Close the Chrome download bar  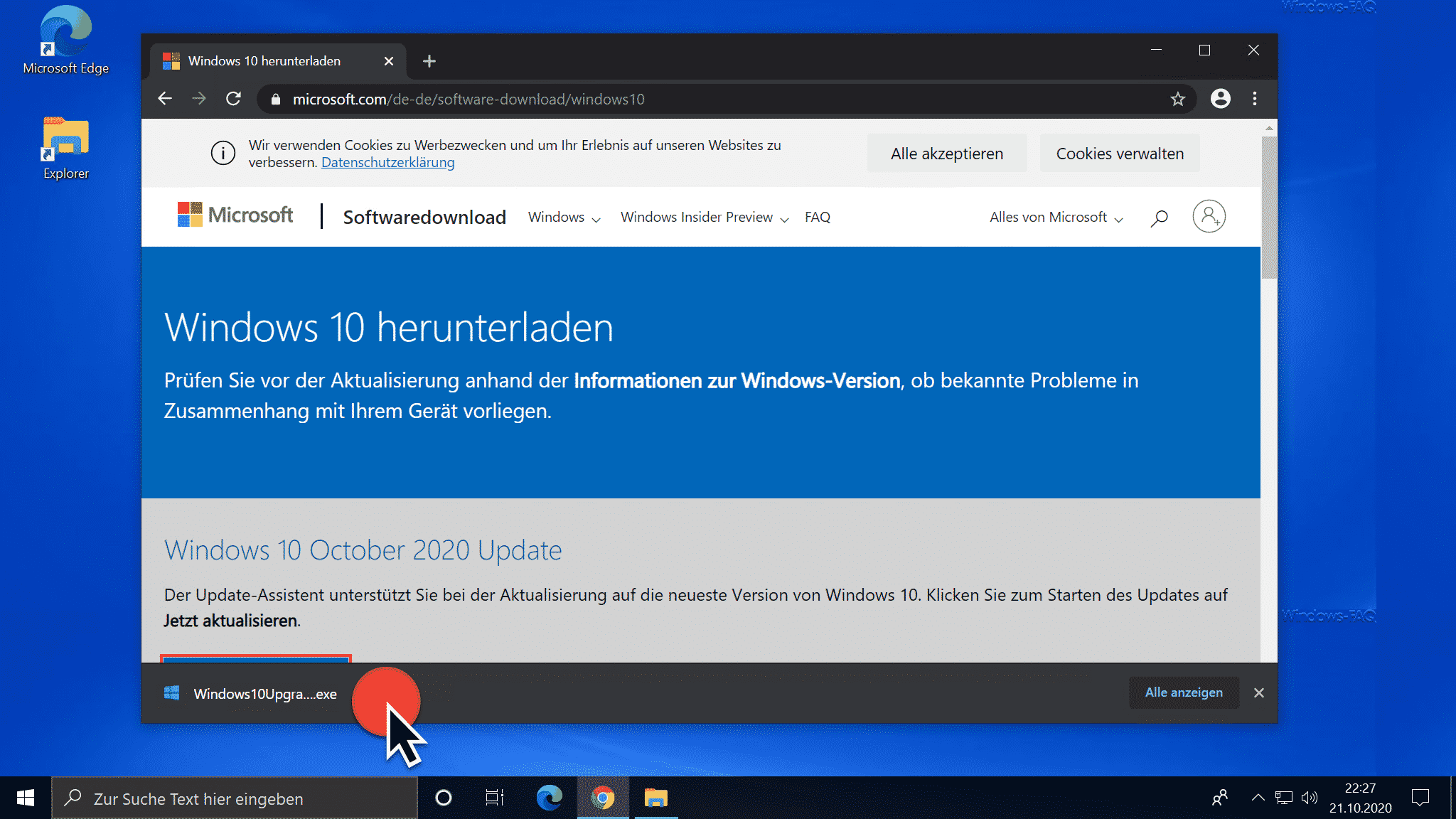(1259, 692)
